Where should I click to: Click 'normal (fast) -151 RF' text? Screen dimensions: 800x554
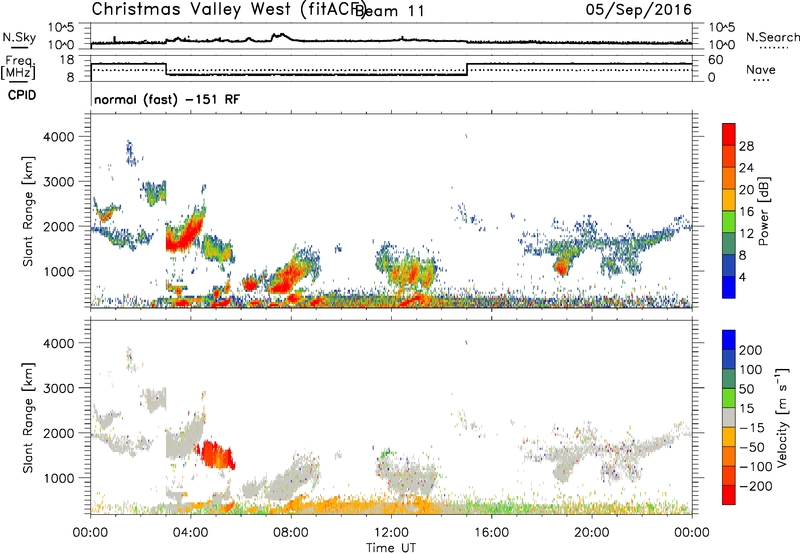point(167,99)
